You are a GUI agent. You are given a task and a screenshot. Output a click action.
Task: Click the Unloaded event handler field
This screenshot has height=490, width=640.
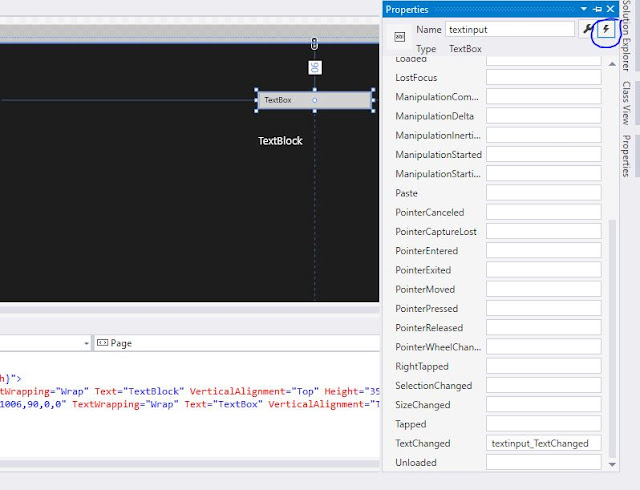point(544,462)
